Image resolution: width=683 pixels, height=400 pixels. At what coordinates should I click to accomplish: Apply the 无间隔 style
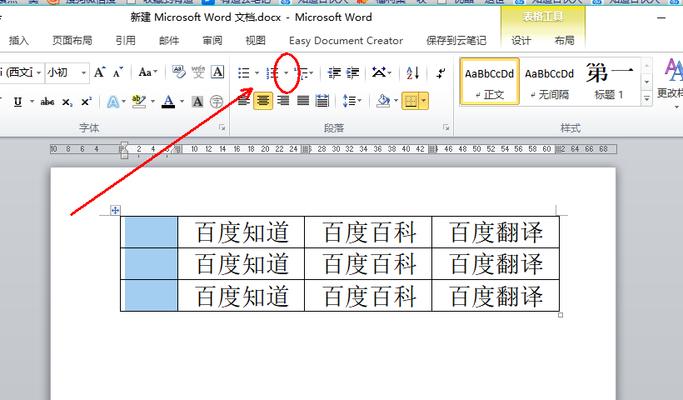[x=549, y=81]
